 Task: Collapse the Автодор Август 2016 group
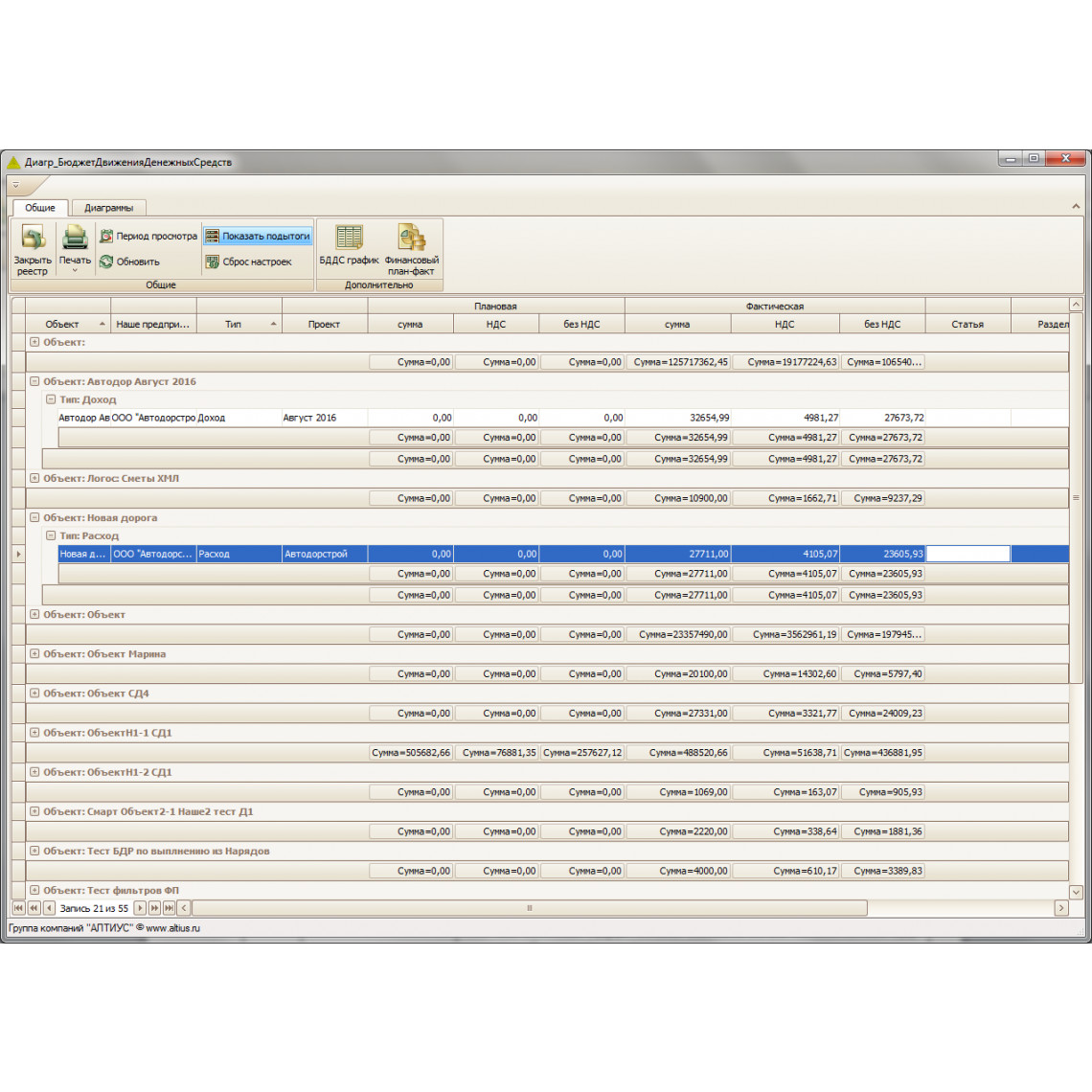point(34,381)
